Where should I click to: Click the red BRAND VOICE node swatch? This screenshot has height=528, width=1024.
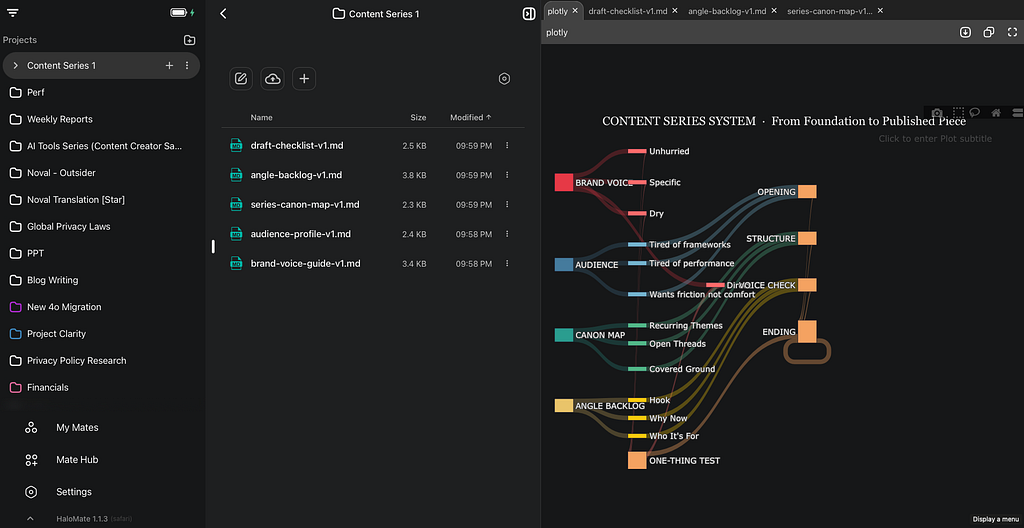564,182
